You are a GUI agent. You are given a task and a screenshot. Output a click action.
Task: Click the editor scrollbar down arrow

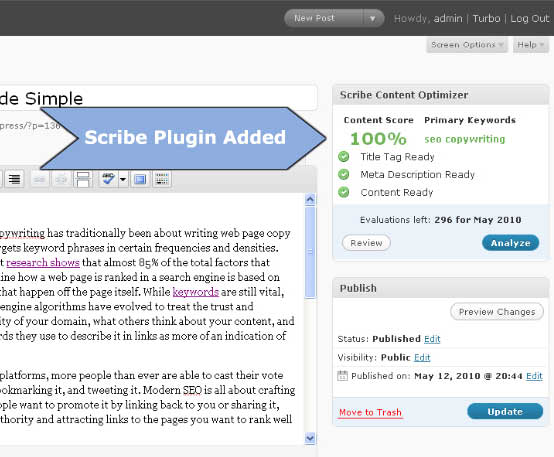tap(310, 438)
